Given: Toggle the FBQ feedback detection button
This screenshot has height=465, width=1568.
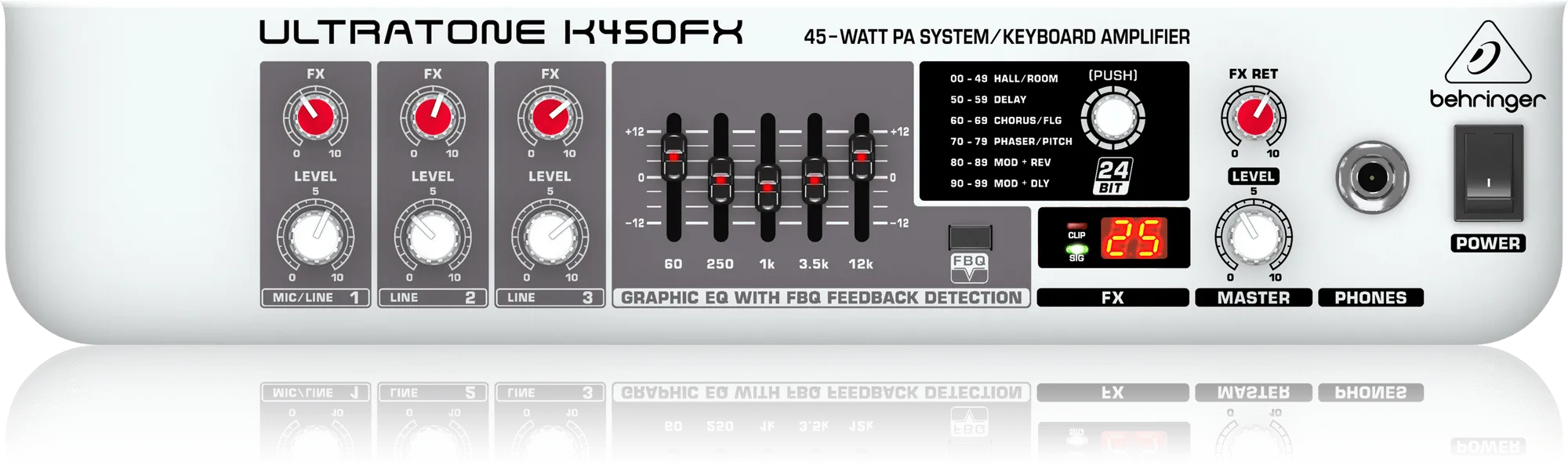Looking at the screenshot, I should tap(970, 237).
